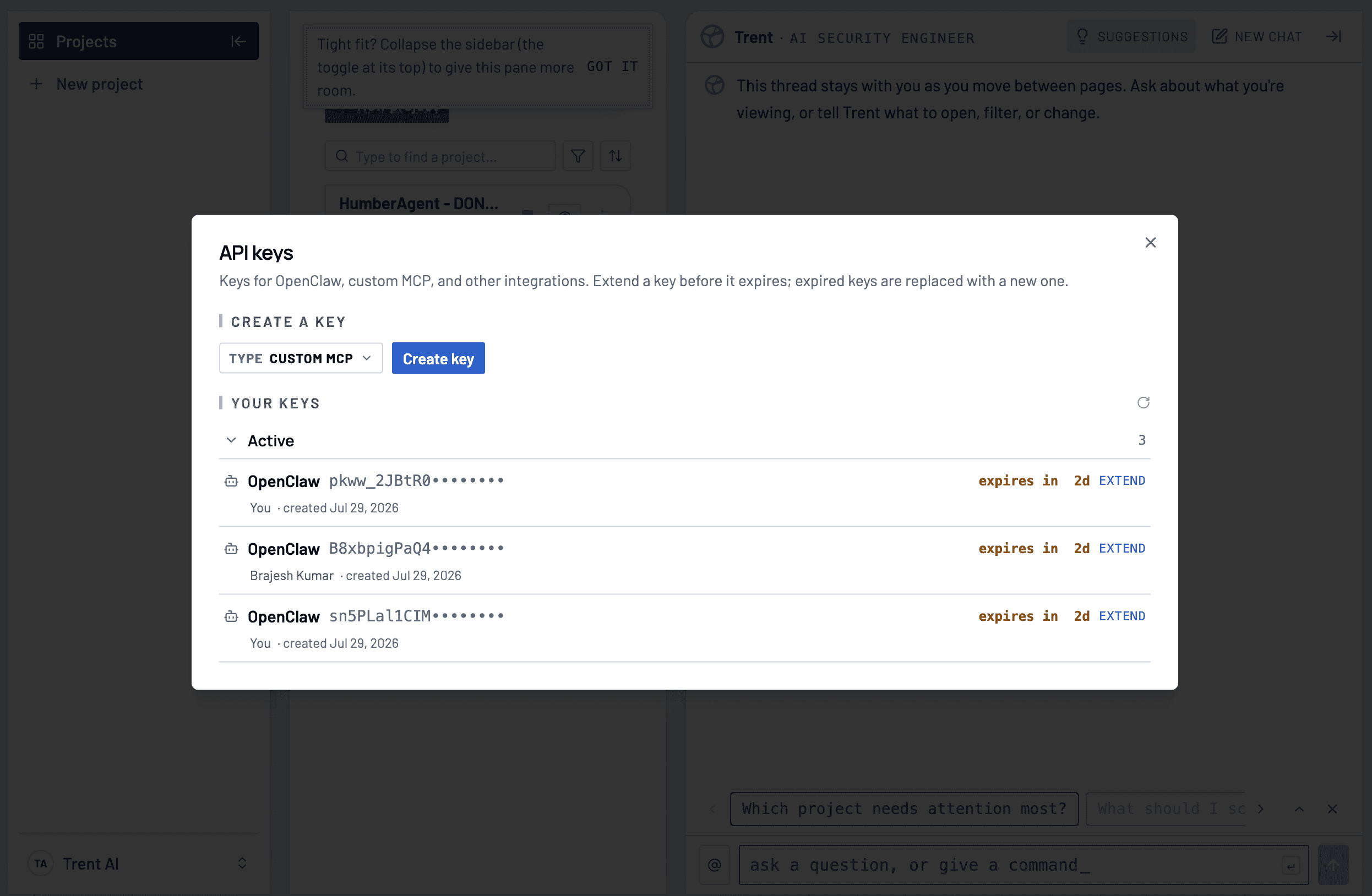This screenshot has height=896, width=1372.
Task: Click the Trent assistant avatar icon
Action: pos(712,37)
